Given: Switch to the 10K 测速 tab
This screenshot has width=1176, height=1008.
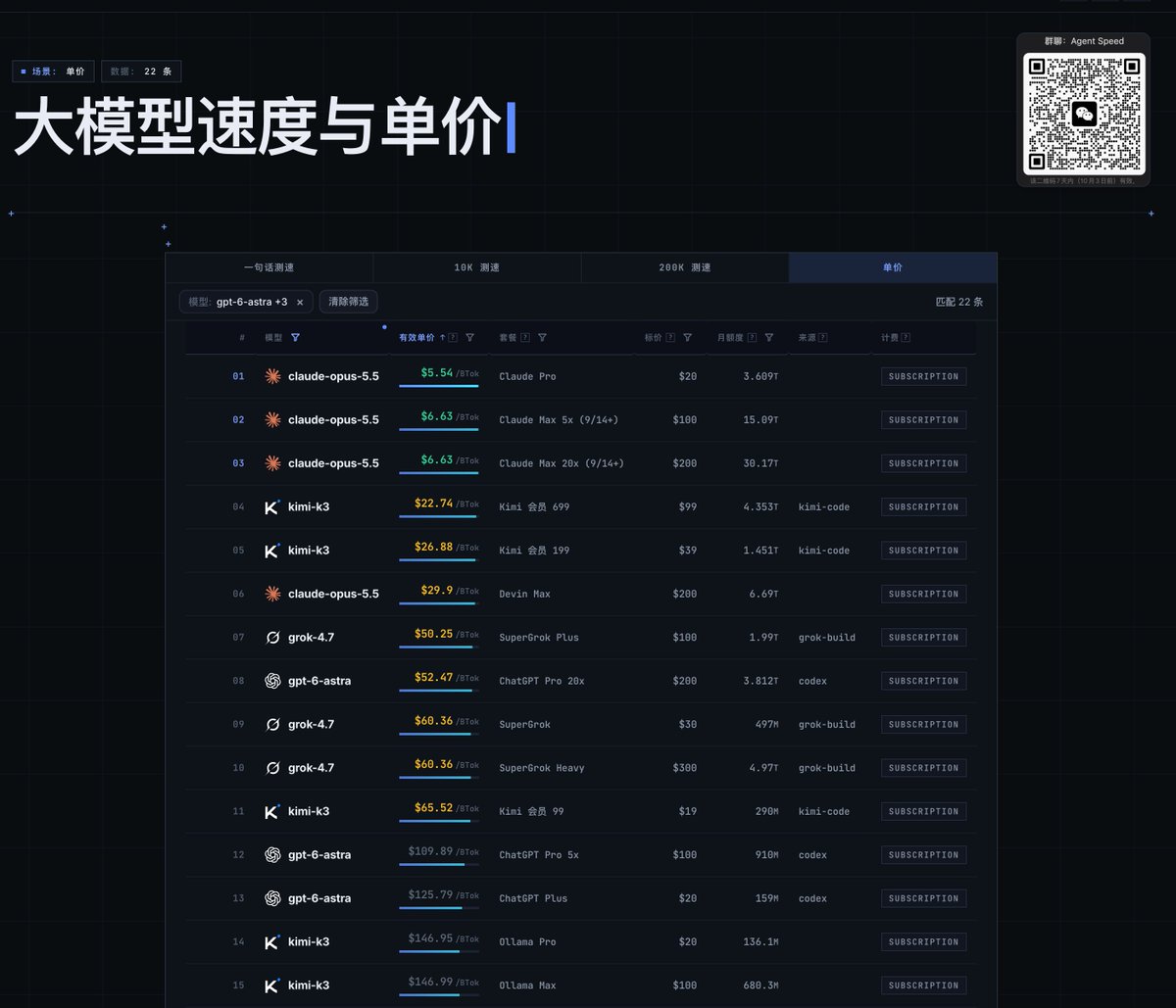Looking at the screenshot, I should 477,267.
